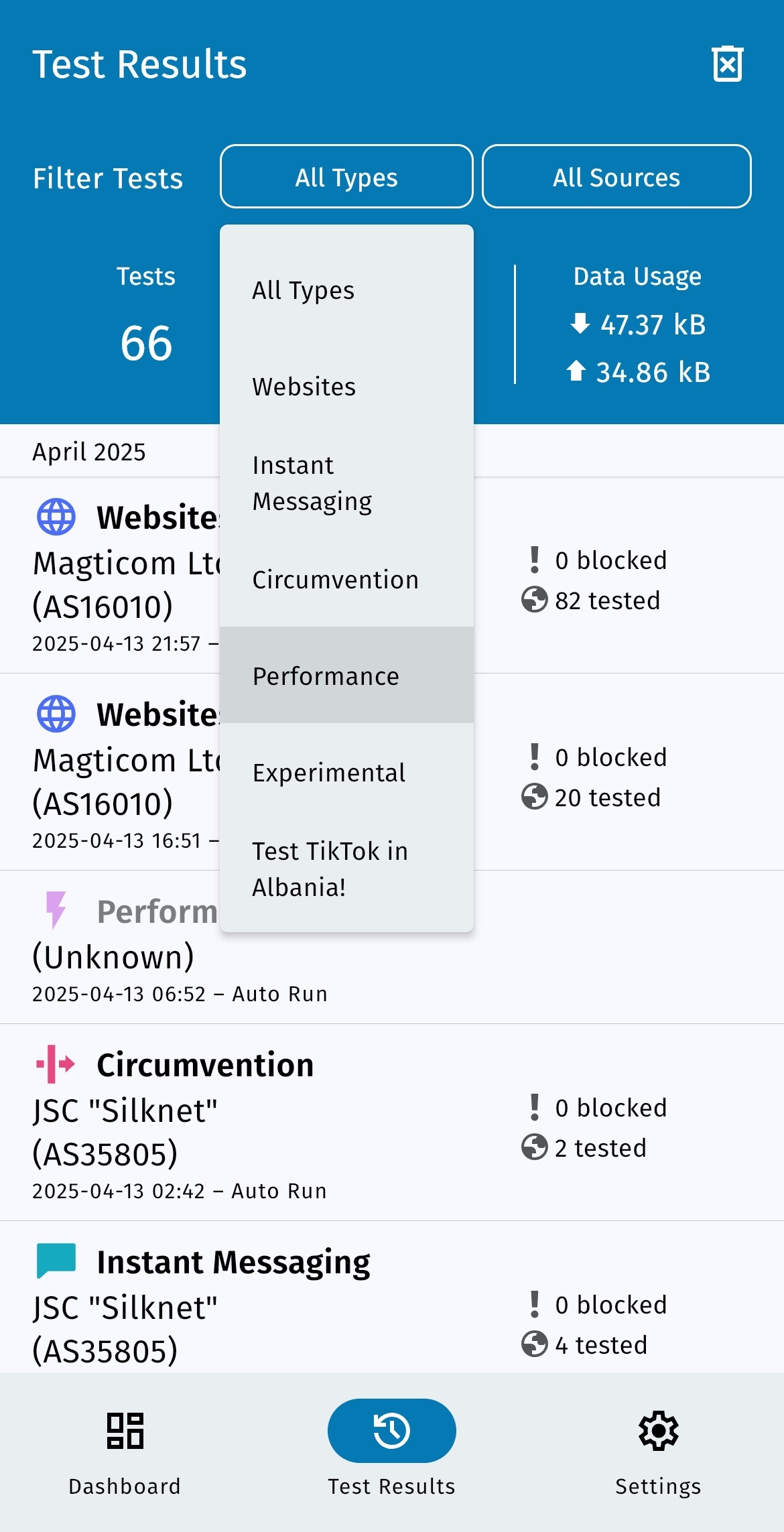Click globe icon of second Websites result
Viewport: 784px width, 1532px height.
click(56, 714)
